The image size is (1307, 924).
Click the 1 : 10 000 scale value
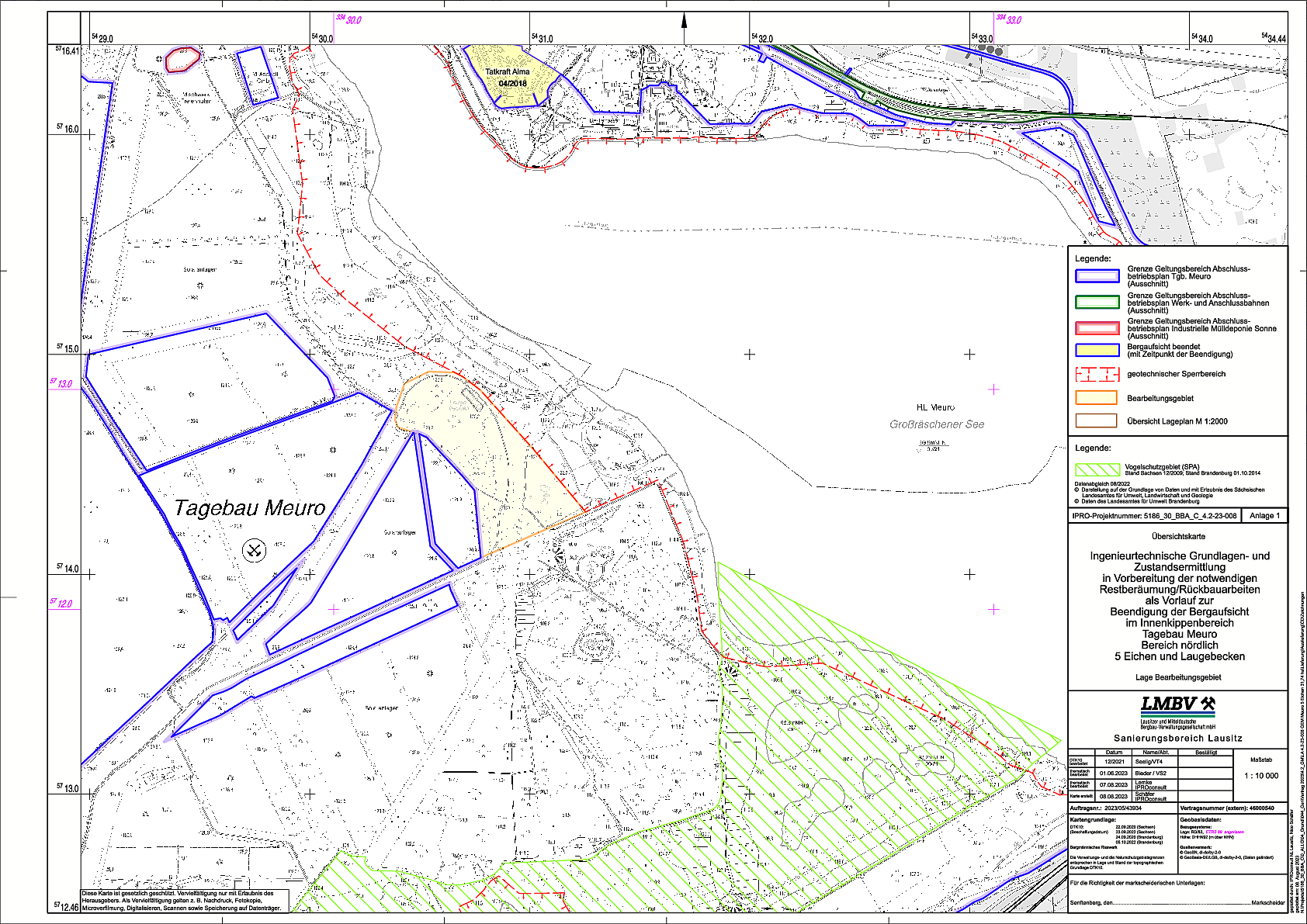pyautogui.click(x=1261, y=776)
